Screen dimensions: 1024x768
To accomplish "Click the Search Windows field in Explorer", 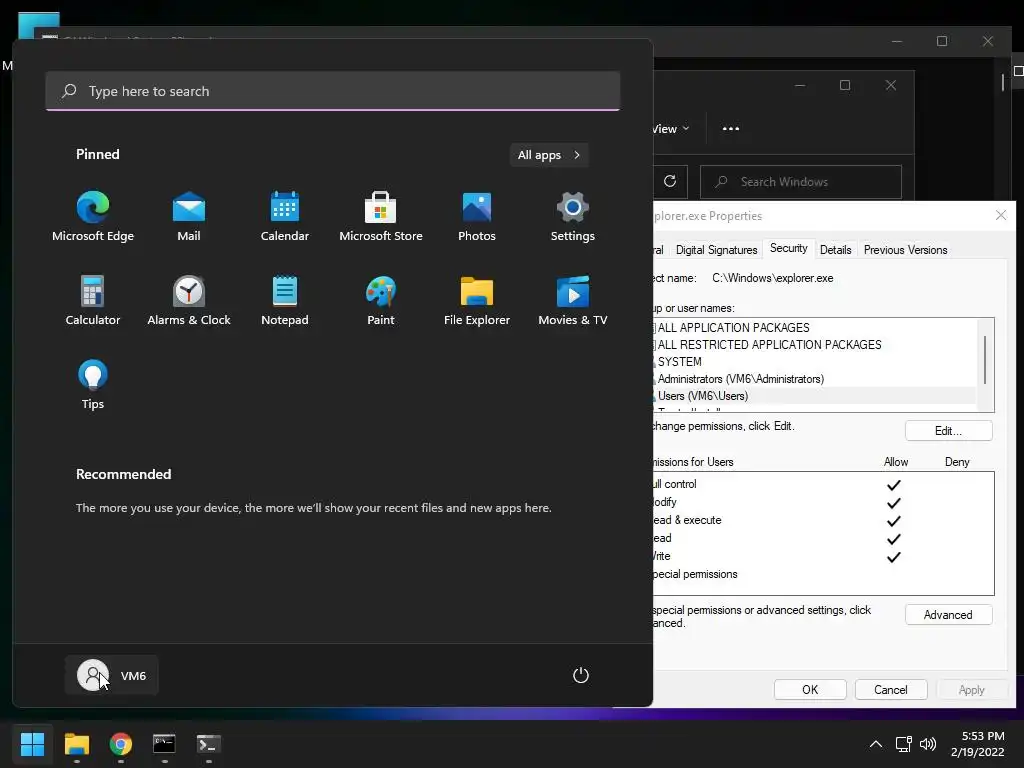I will coord(801,182).
